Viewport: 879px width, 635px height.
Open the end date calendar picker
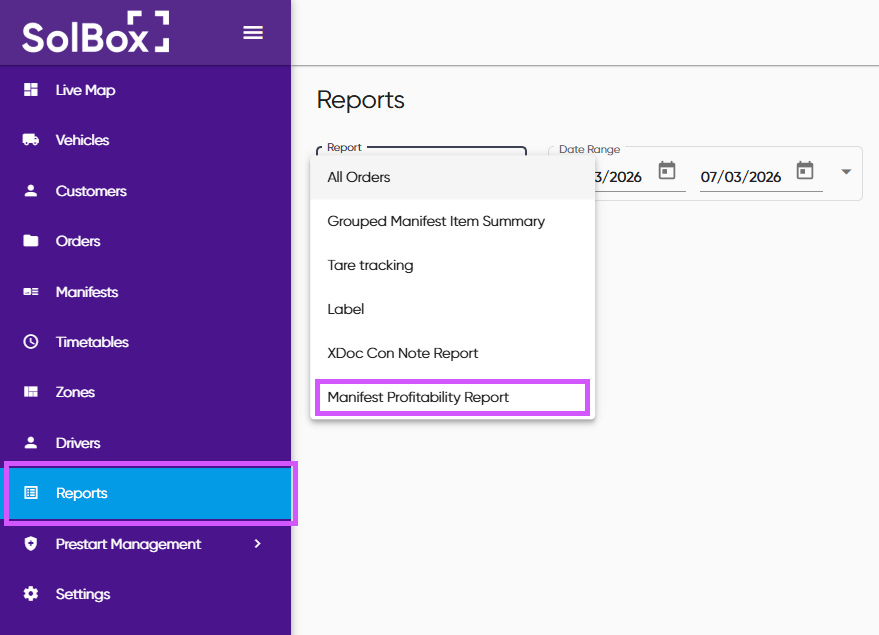click(x=805, y=171)
